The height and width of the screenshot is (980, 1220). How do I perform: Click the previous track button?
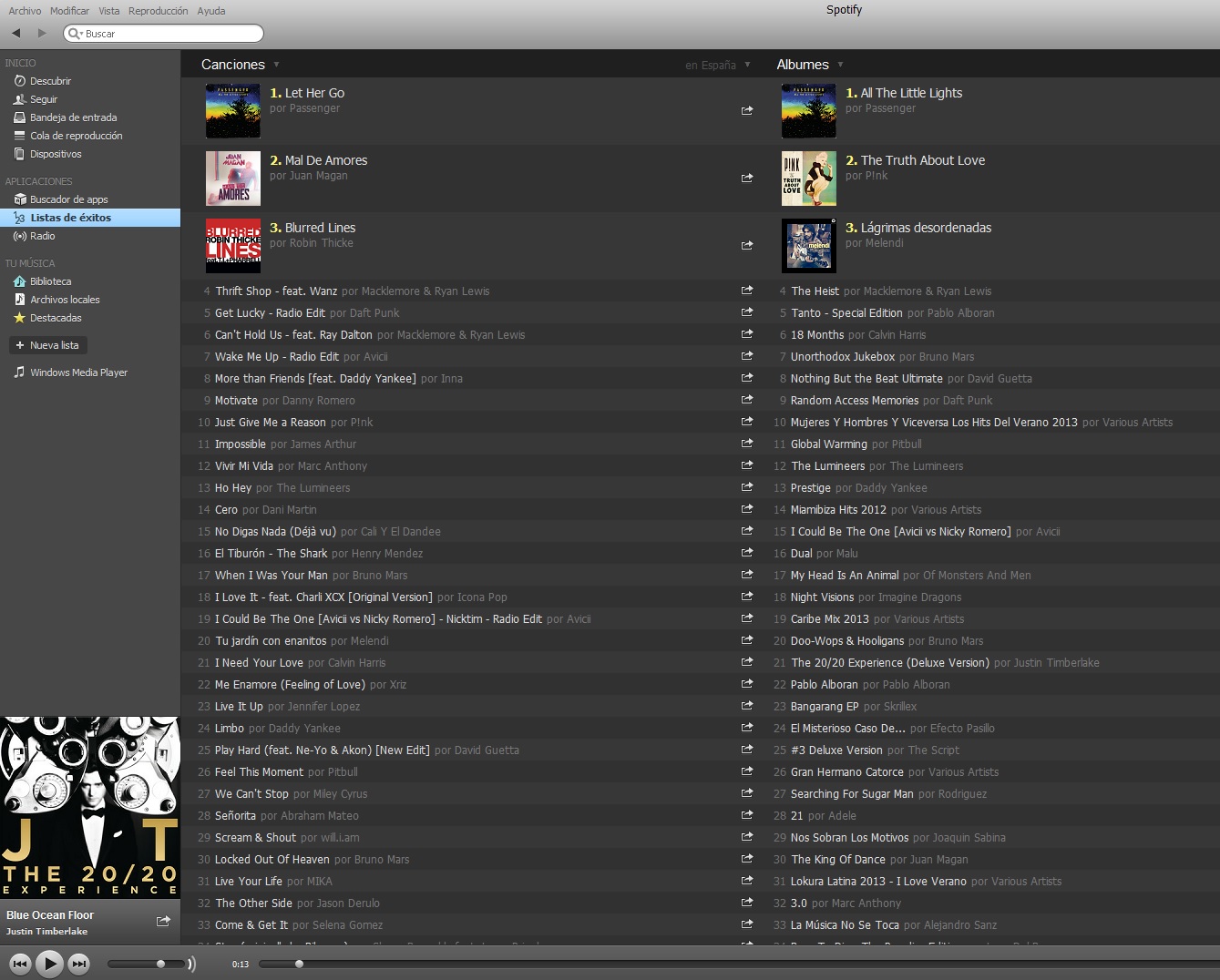[20, 964]
